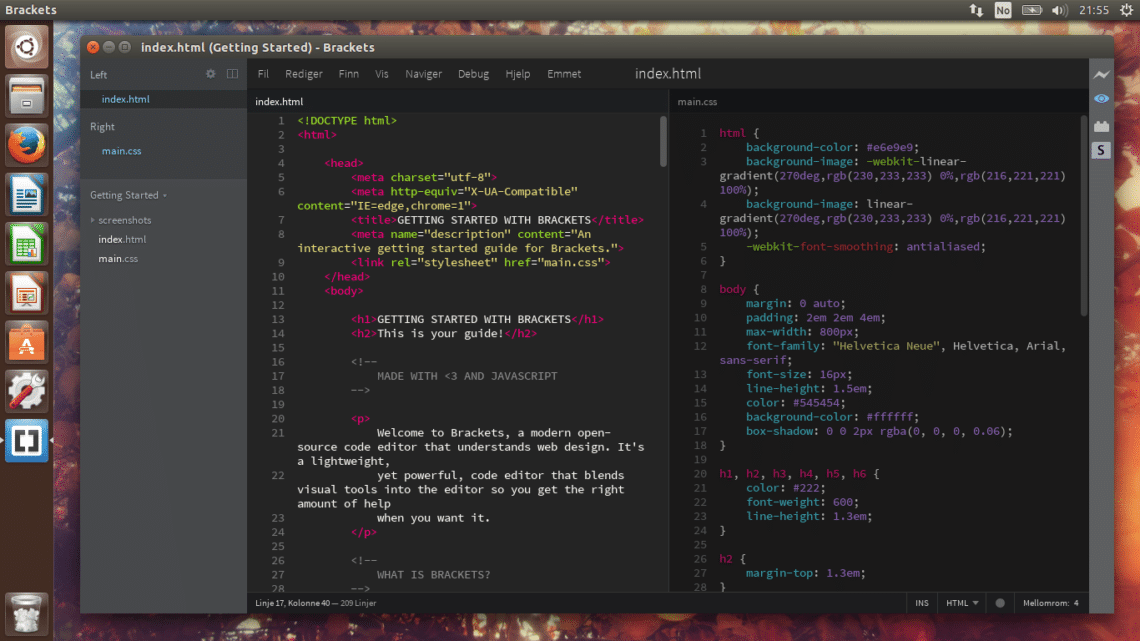
Task: Toggle INS insert mode in status bar
Action: point(922,603)
